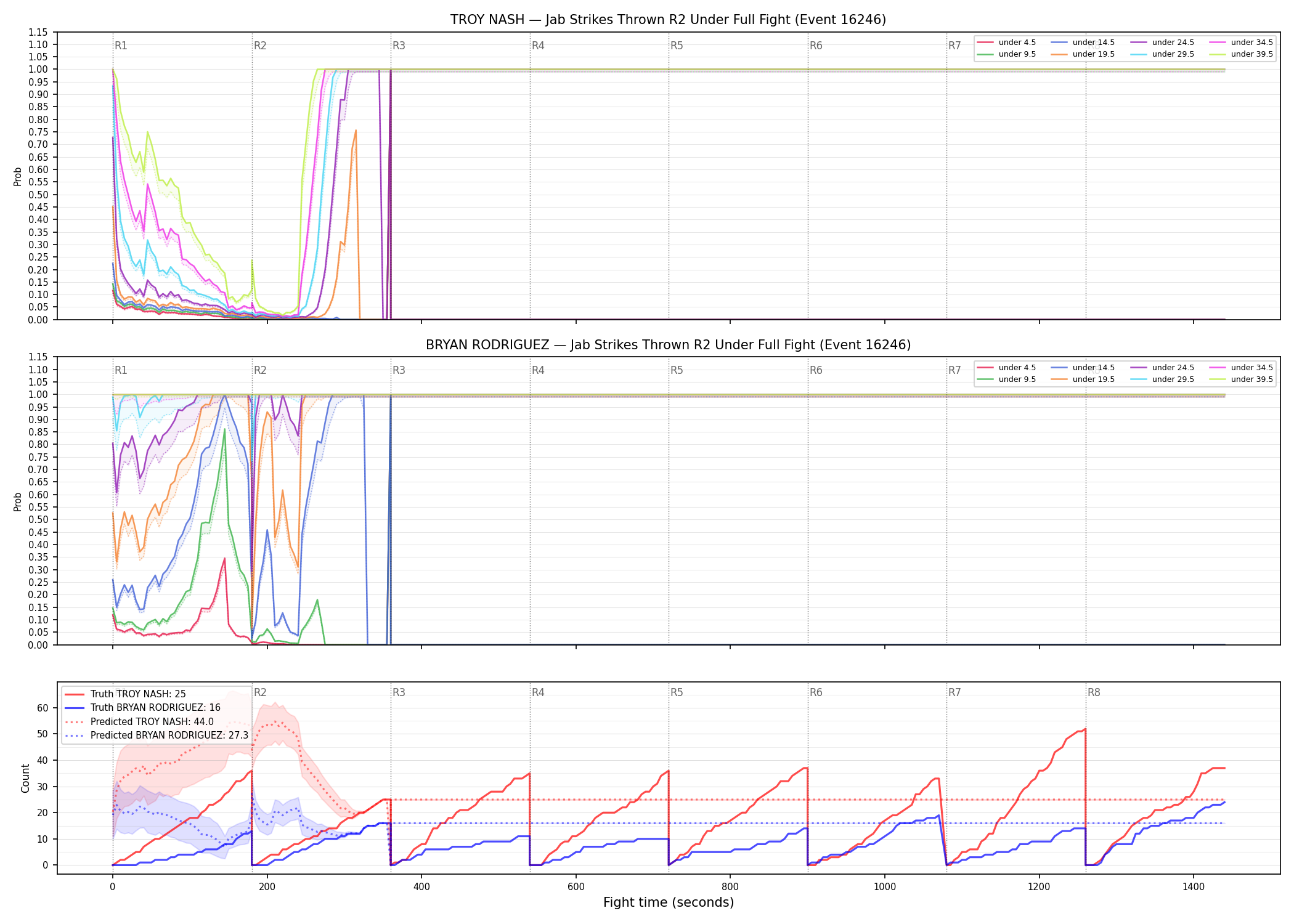Viewport: 1294px width, 924px height.
Task: Click the TROY NASH Jab Strikes chart title
Action: [x=668, y=20]
